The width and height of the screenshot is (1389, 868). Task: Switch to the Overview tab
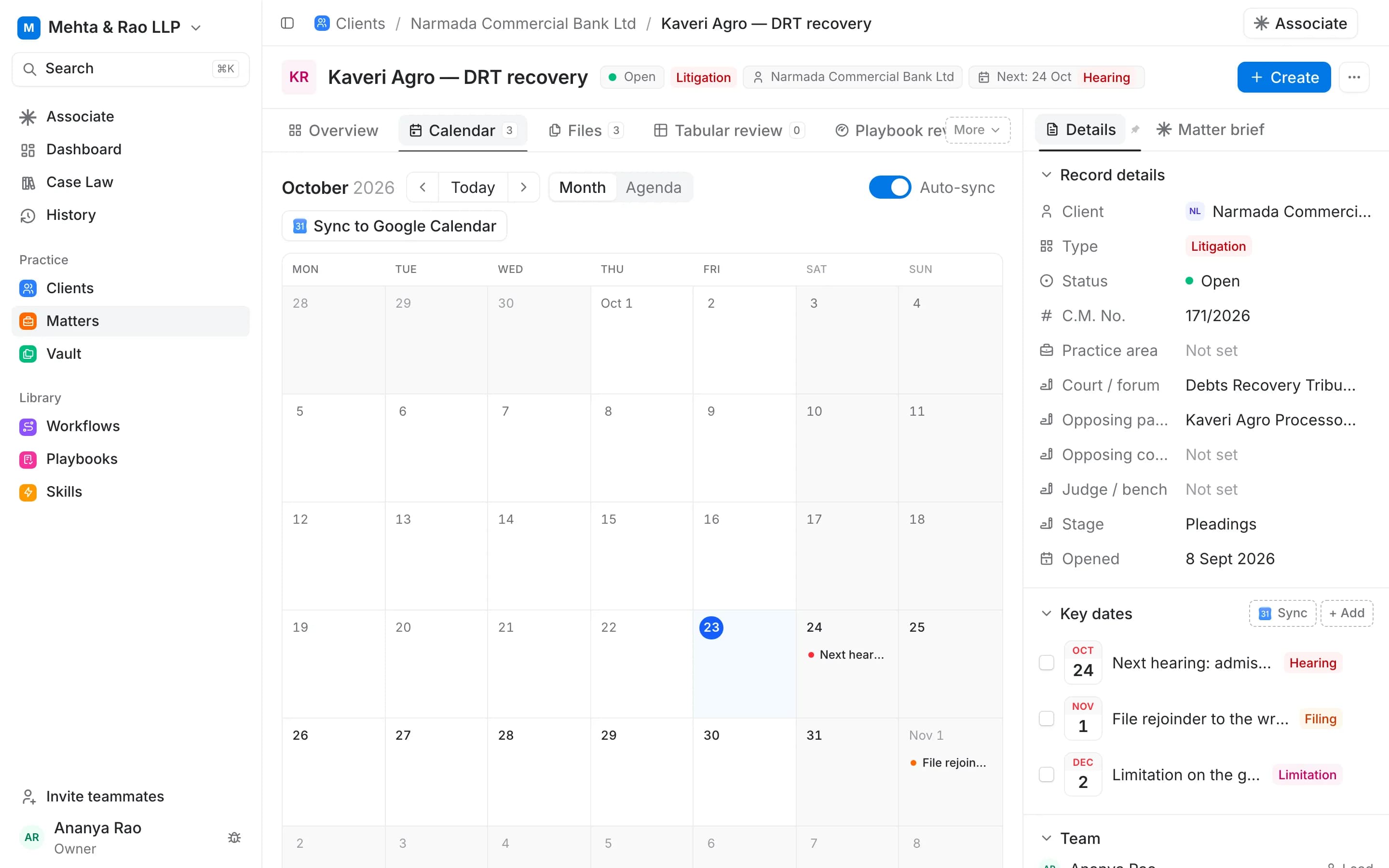click(333, 130)
